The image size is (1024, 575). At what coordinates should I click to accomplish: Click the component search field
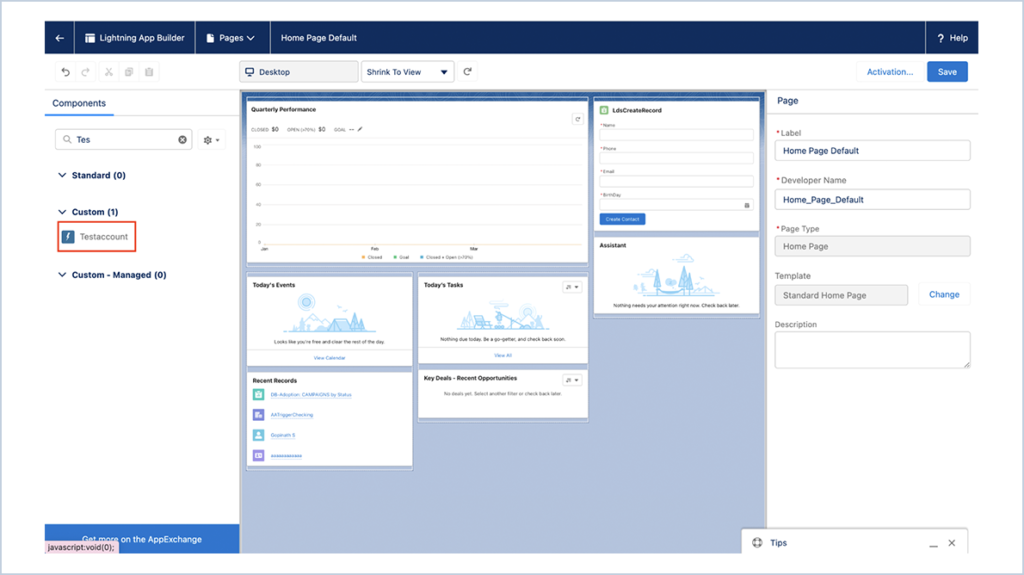click(123, 139)
